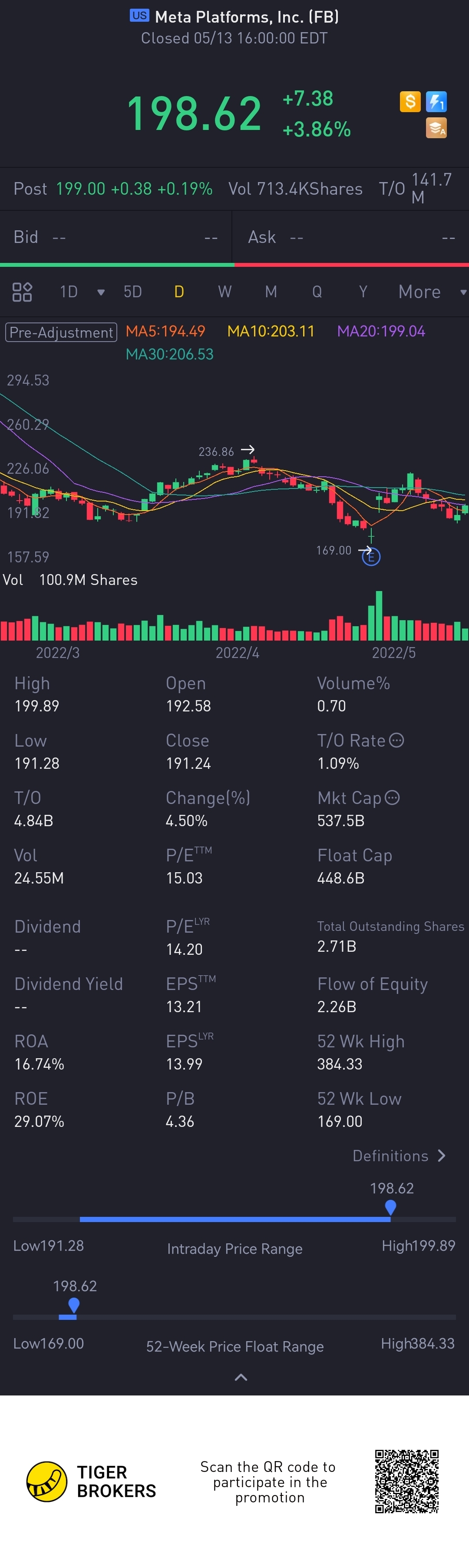This screenshot has height=1568, width=469.
Task: Switch to the 5D chart tab
Action: click(x=132, y=292)
